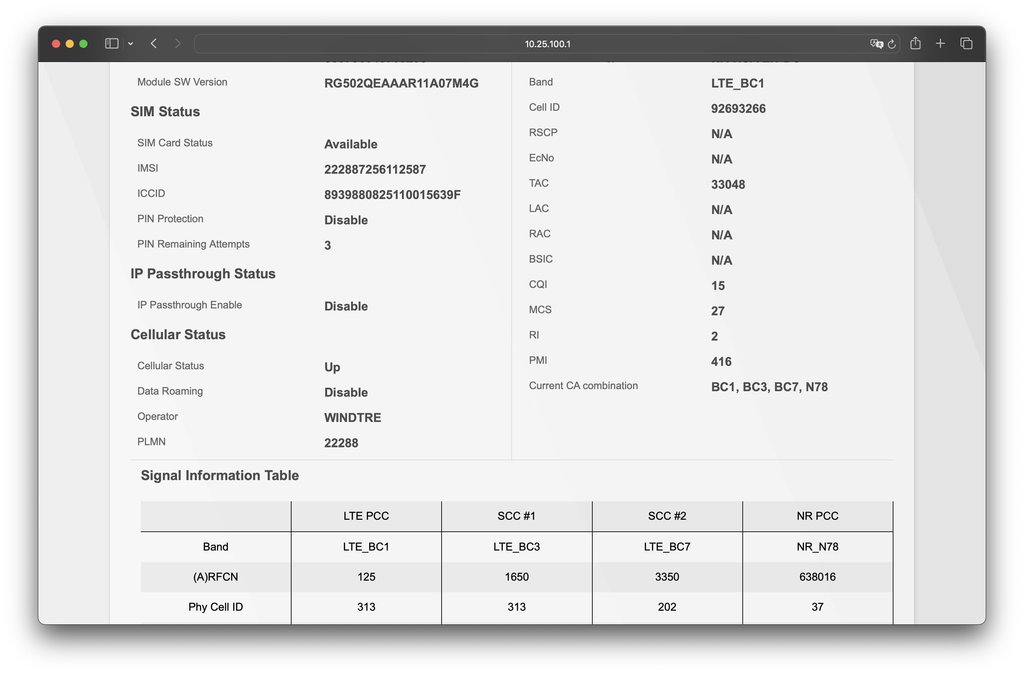Click the PIN Protection Disable value
Screen dimensions: 1024x675
346,220
